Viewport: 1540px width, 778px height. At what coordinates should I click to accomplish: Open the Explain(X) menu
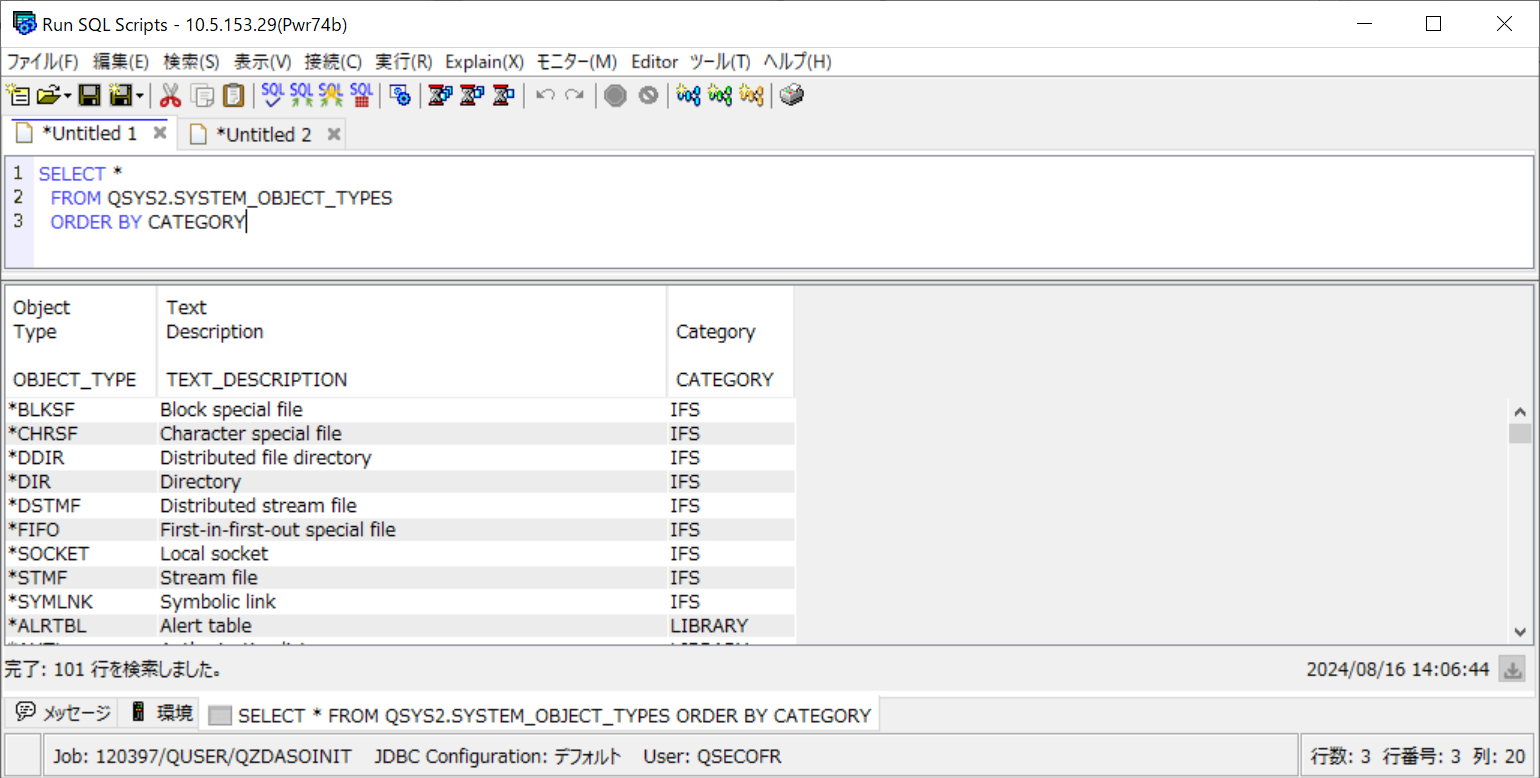pos(484,62)
